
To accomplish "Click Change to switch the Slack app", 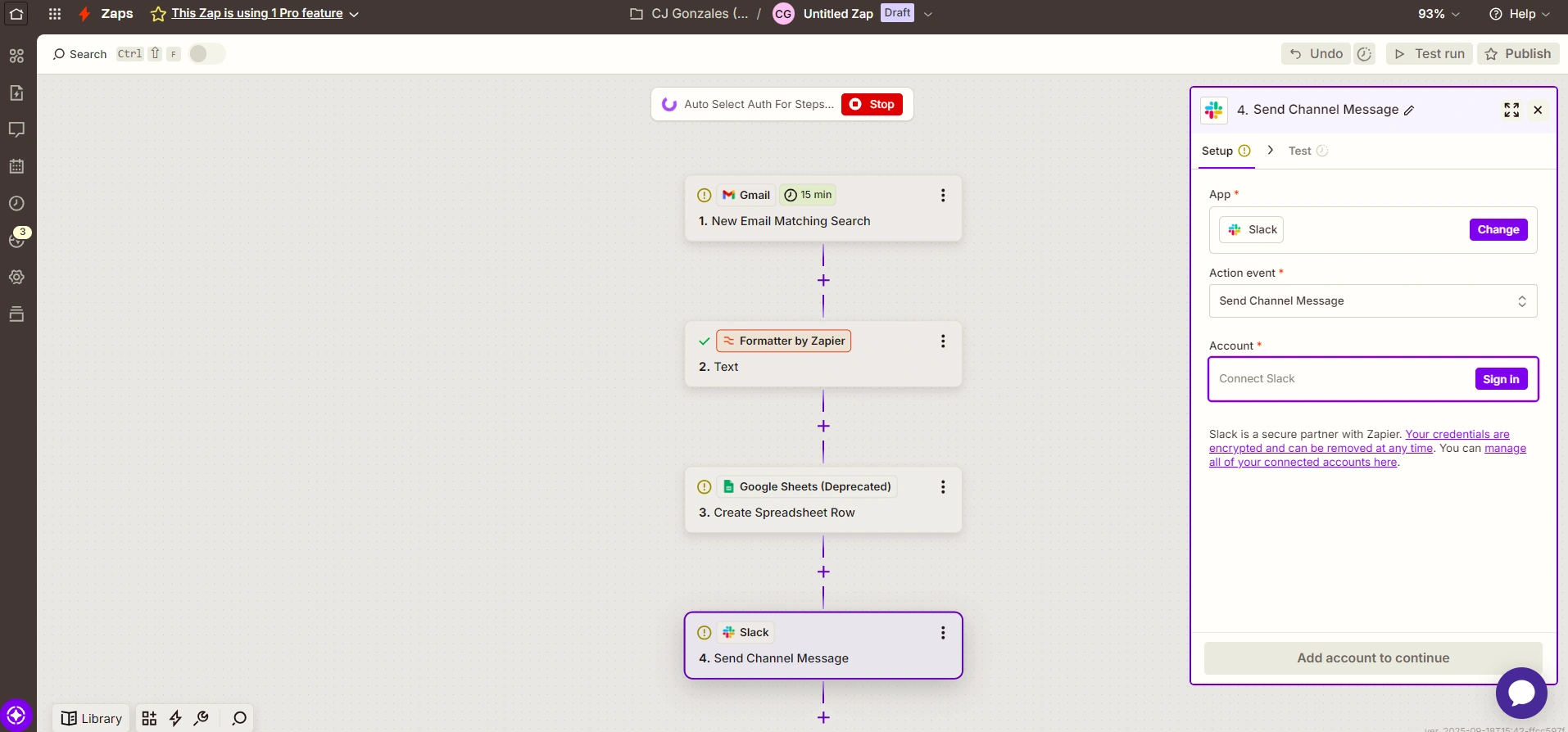I will click(x=1498, y=229).
